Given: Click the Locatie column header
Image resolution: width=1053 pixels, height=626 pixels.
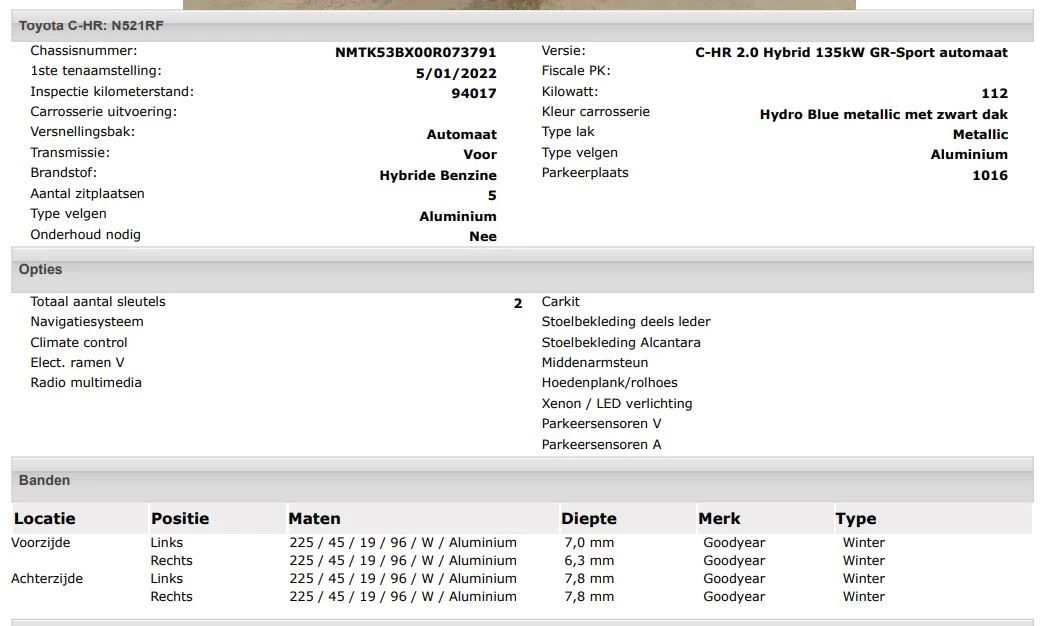Looking at the screenshot, I should (45, 519).
